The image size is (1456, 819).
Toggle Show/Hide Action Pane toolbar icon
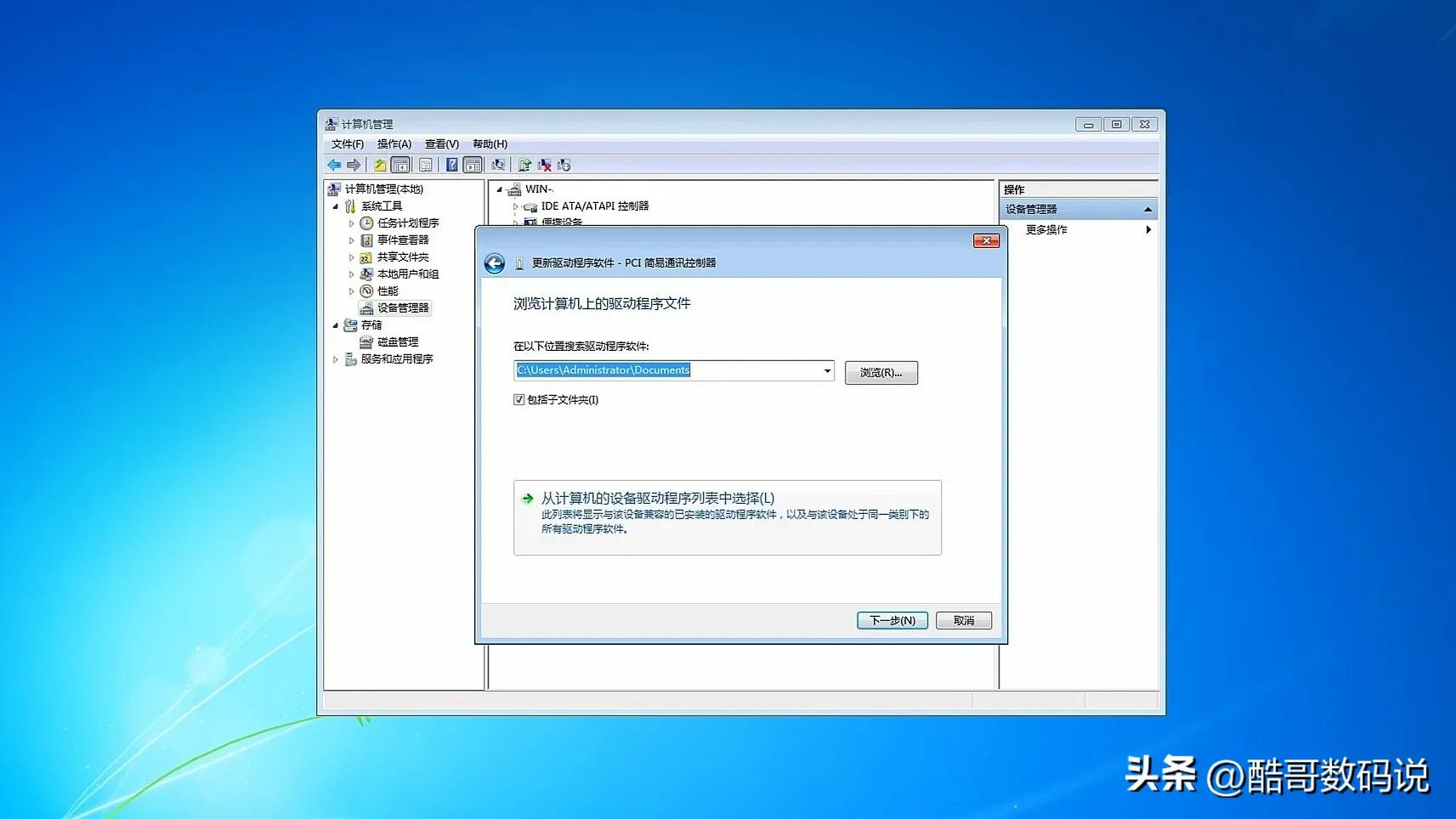click(473, 165)
